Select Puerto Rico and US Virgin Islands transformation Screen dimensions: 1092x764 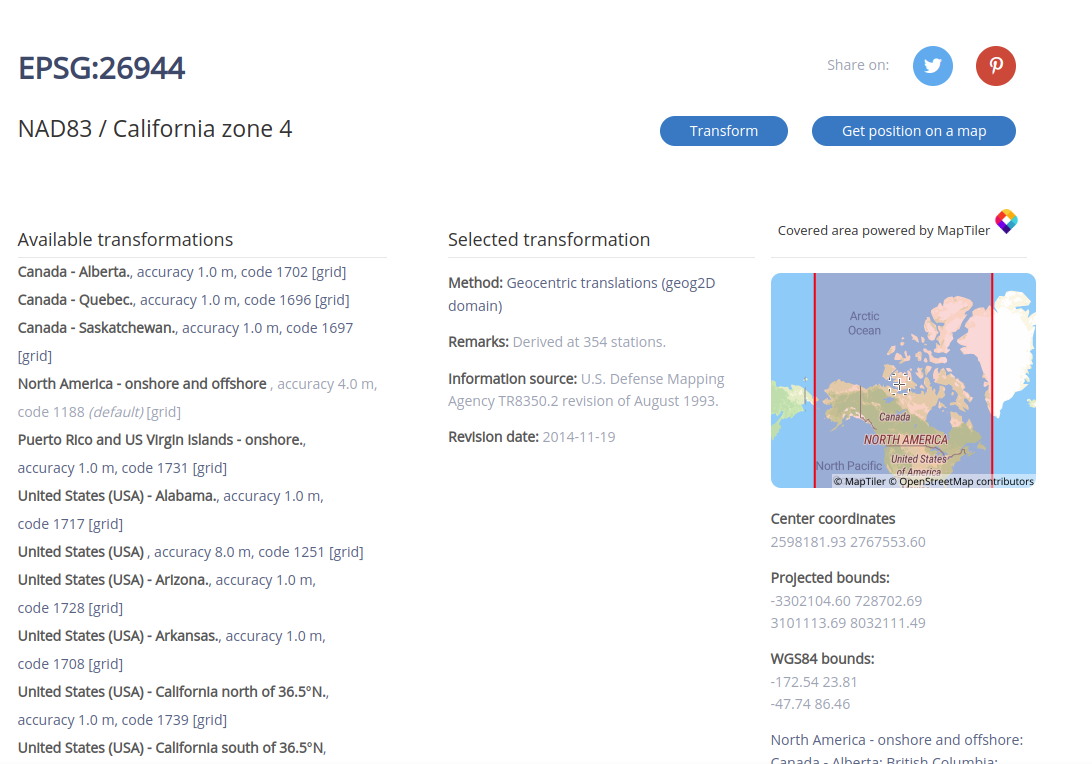pos(160,440)
